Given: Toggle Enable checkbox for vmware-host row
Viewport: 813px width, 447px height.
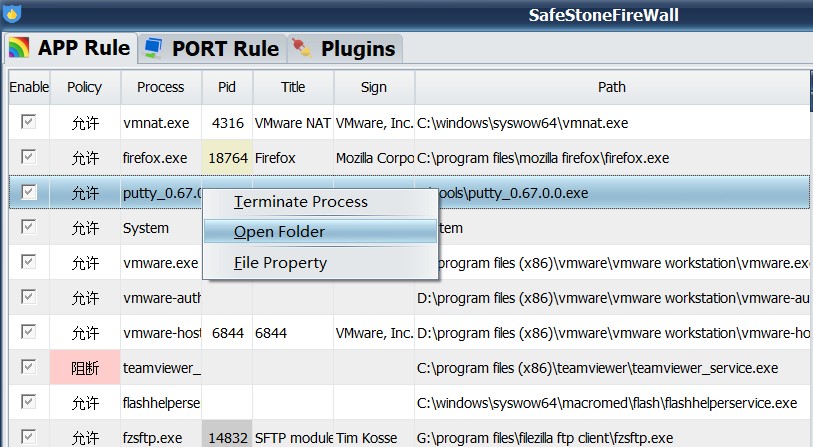Looking at the screenshot, I should (x=29, y=332).
